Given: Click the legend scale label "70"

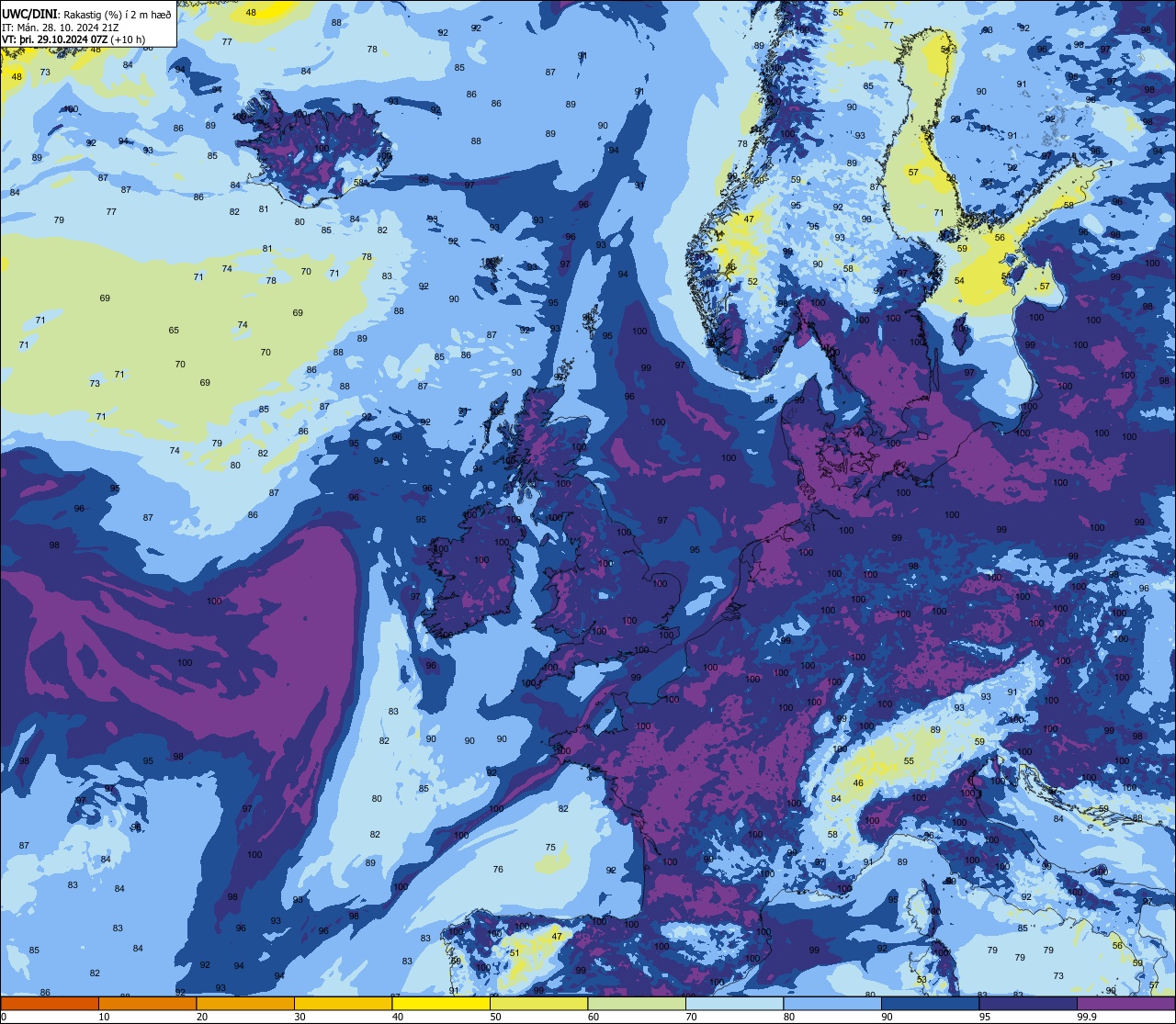Looking at the screenshot, I should point(691,1017).
